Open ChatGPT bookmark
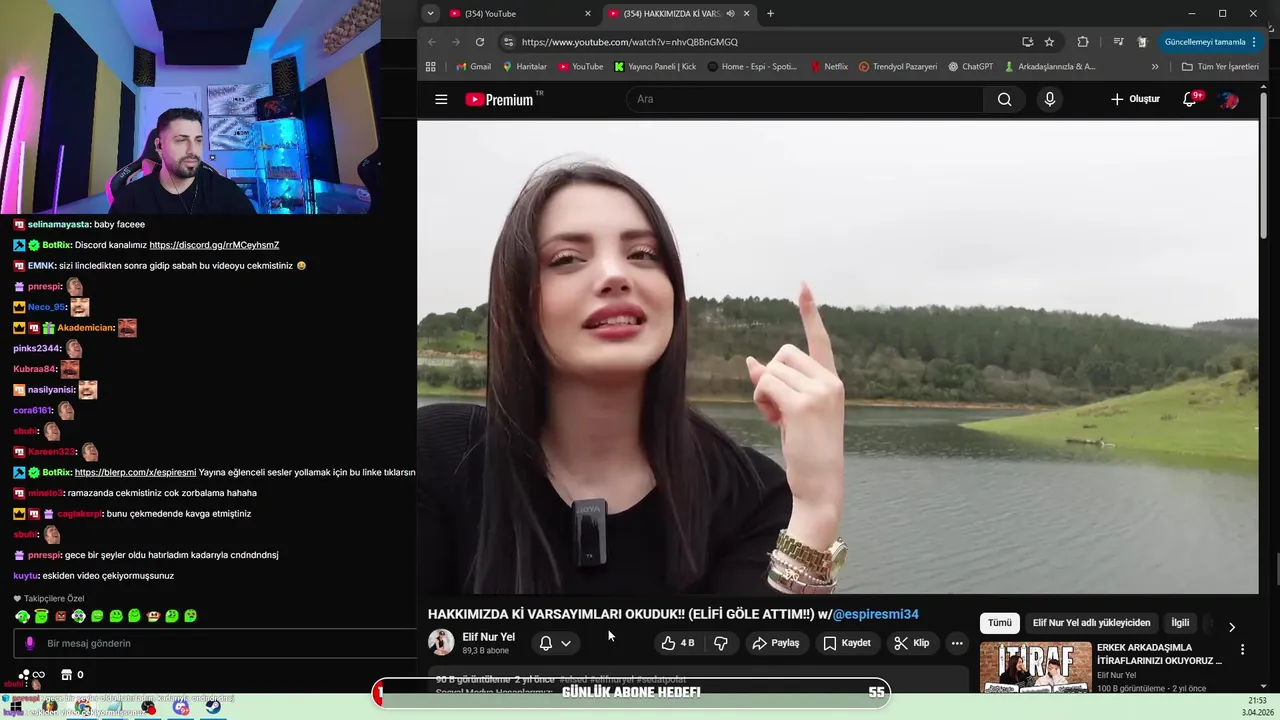The height and width of the screenshot is (720, 1280). 970,67
